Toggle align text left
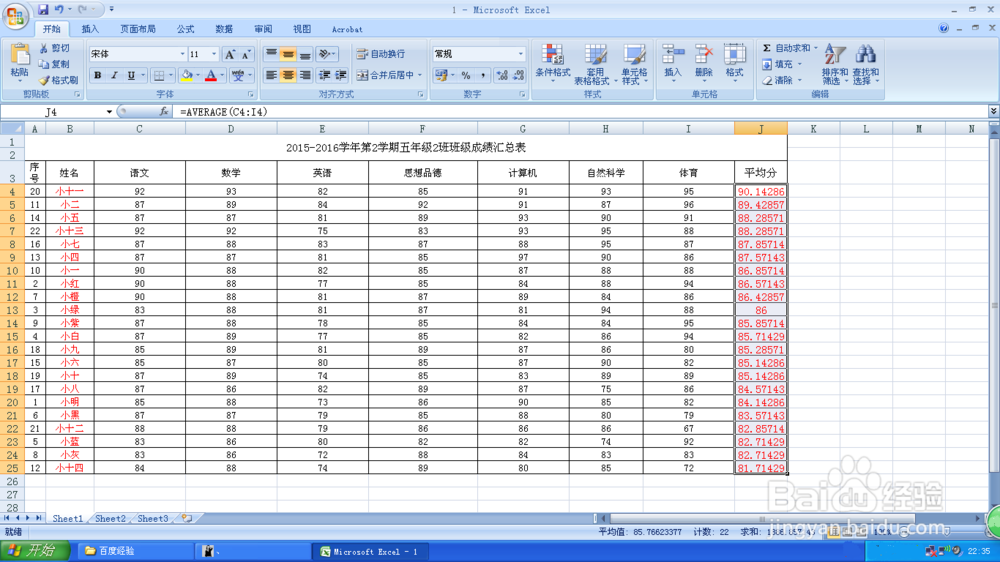The height and width of the screenshot is (562, 1000). (x=271, y=75)
